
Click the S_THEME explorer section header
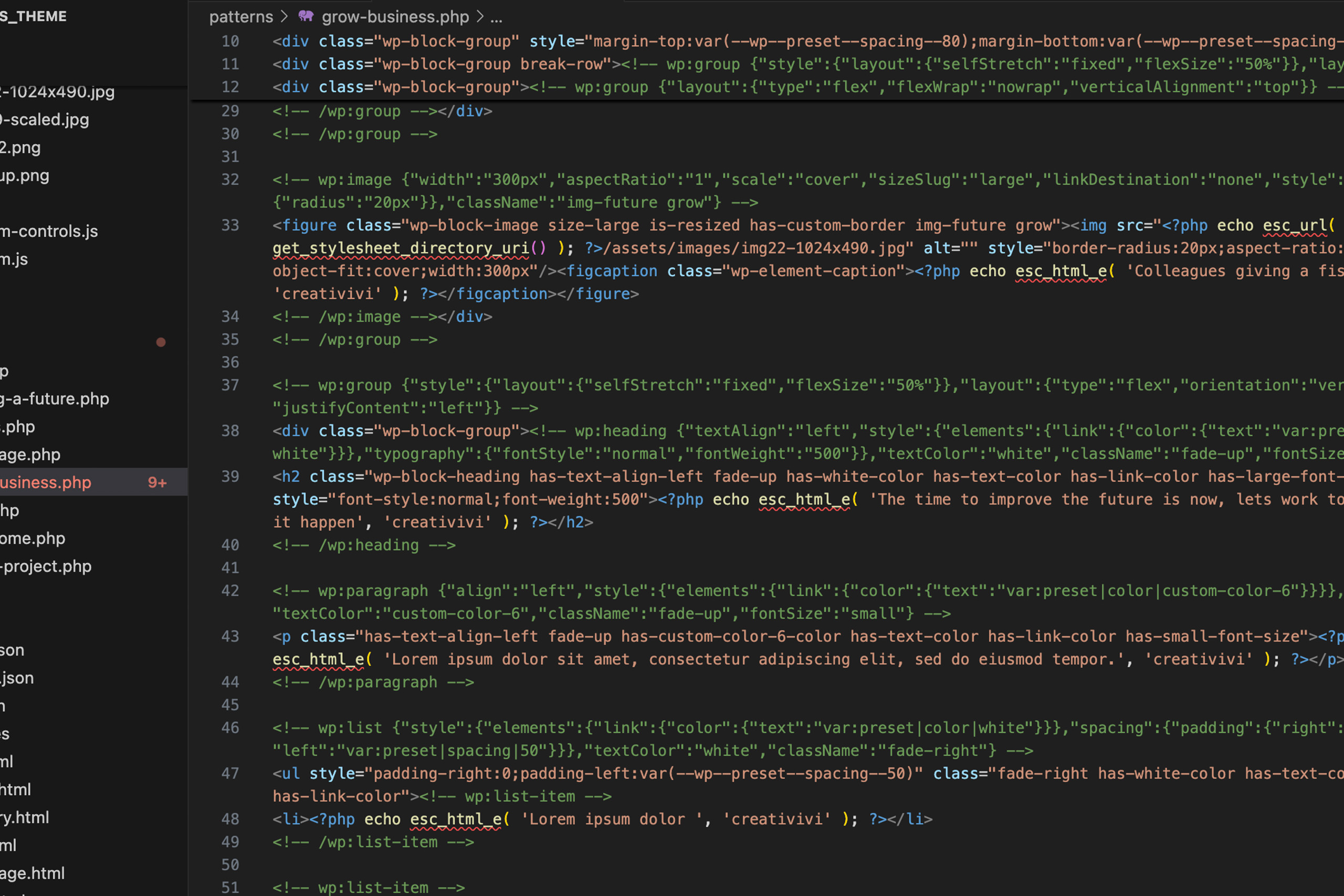pos(34,17)
